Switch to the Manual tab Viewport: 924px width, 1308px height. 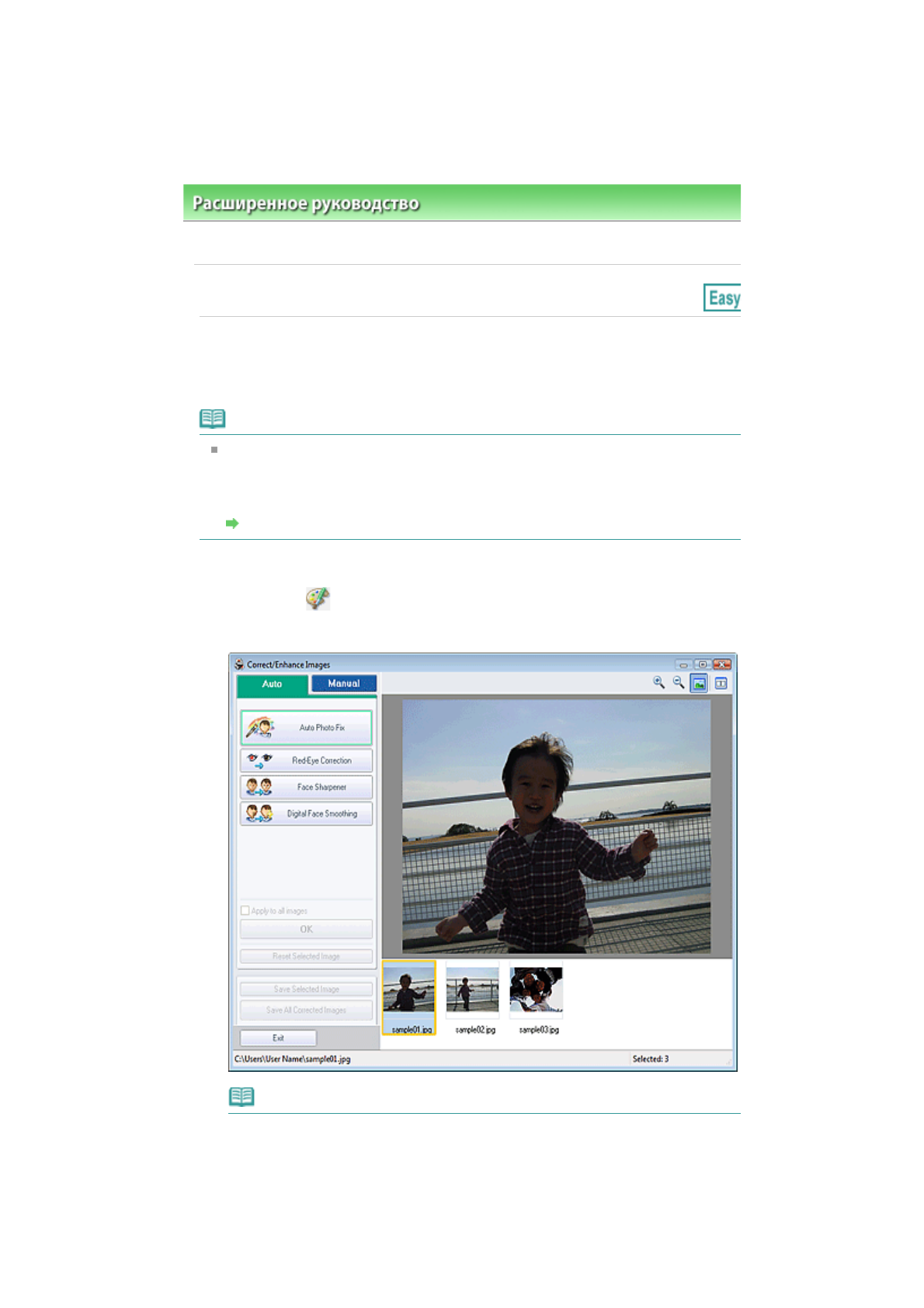(343, 684)
